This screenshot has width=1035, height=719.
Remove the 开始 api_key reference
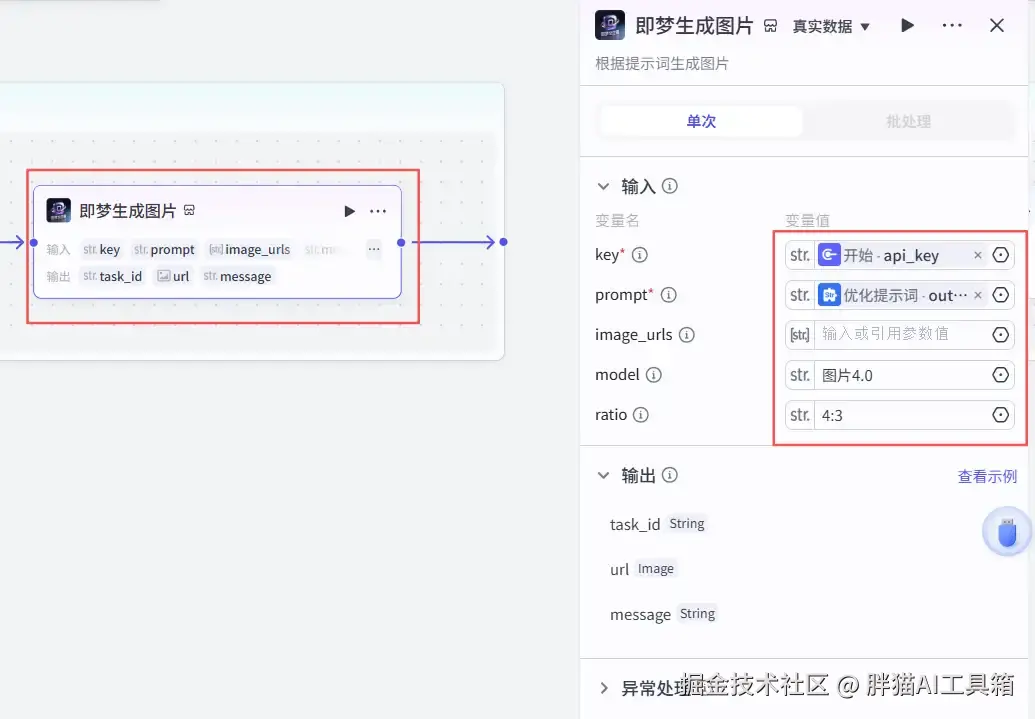(x=978, y=255)
